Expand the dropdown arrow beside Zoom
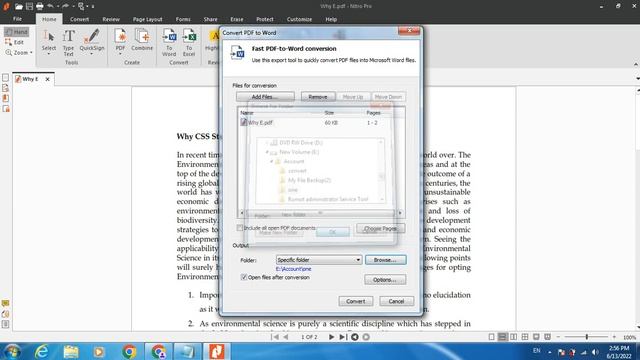 pos(31,53)
